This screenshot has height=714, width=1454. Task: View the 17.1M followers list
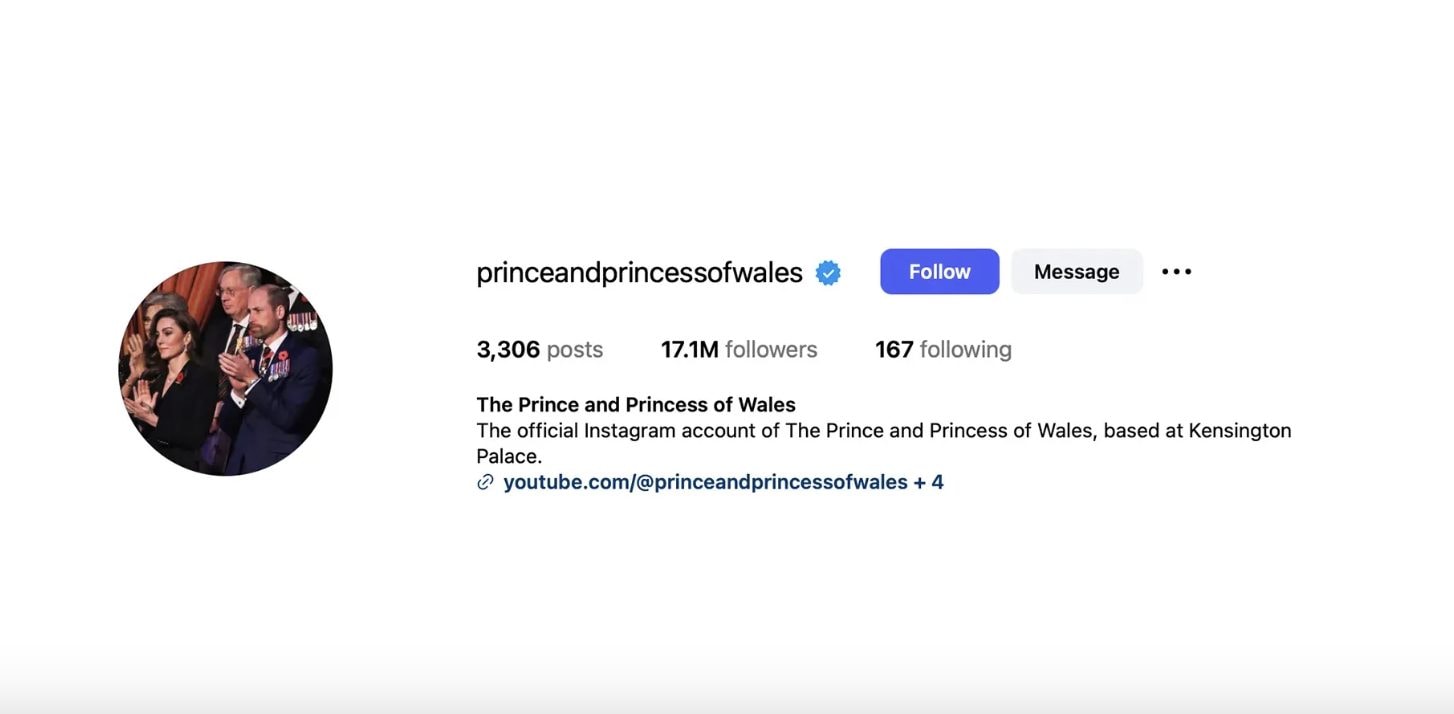739,349
